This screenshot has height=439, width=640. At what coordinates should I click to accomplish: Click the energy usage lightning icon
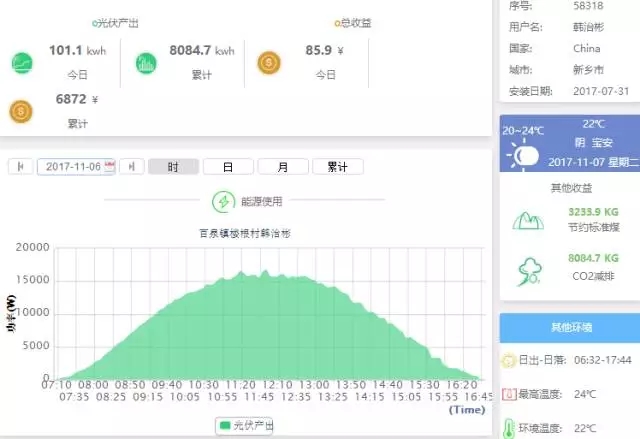coord(222,201)
